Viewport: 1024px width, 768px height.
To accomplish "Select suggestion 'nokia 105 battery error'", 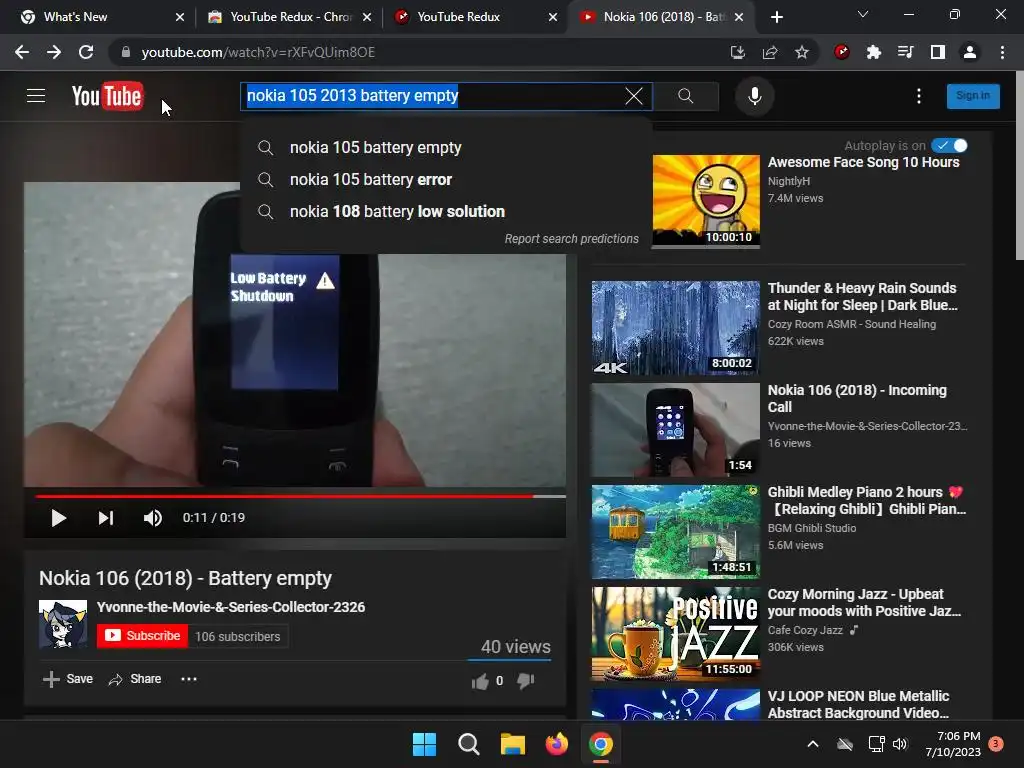I will [447, 180].
